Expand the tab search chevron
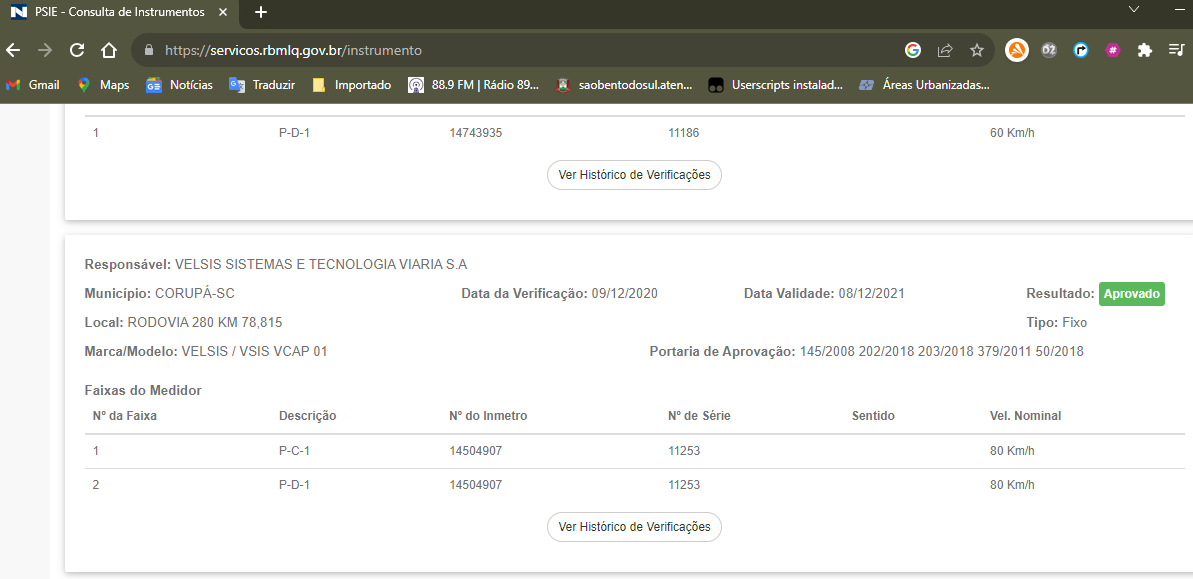Viewport: 1193px width, 579px height. 1133,10
